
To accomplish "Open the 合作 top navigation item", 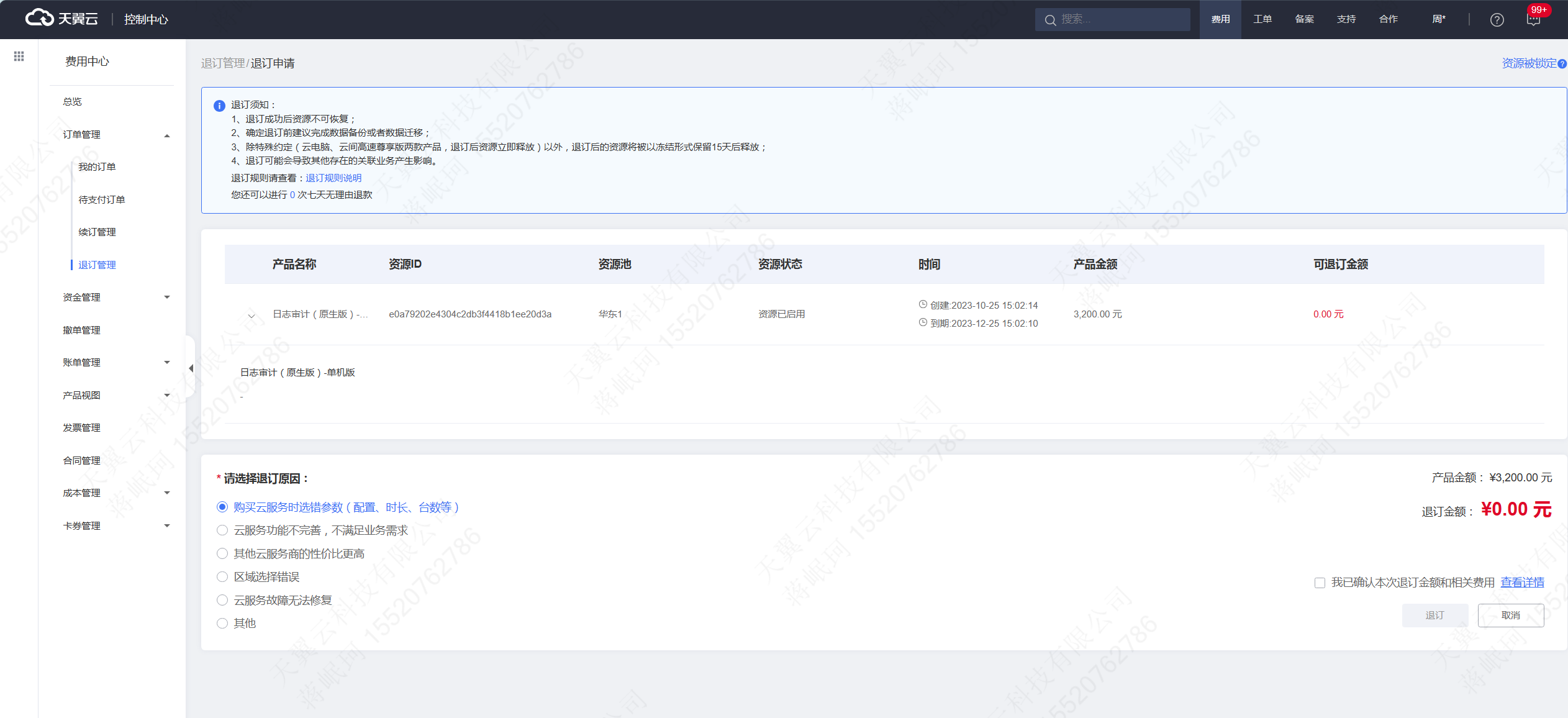I will (1389, 19).
